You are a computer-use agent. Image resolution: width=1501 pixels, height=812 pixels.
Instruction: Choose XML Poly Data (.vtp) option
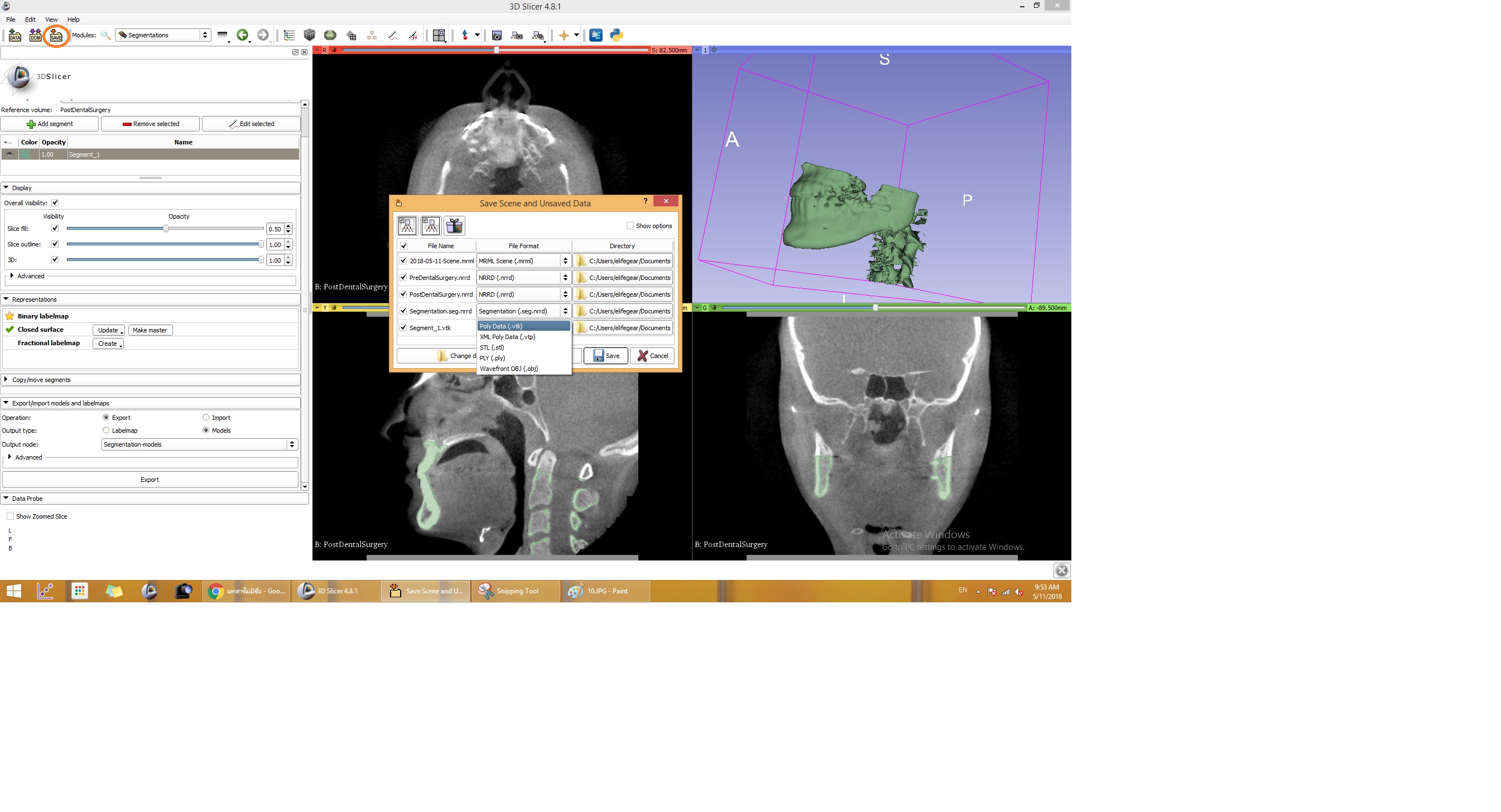coord(523,337)
